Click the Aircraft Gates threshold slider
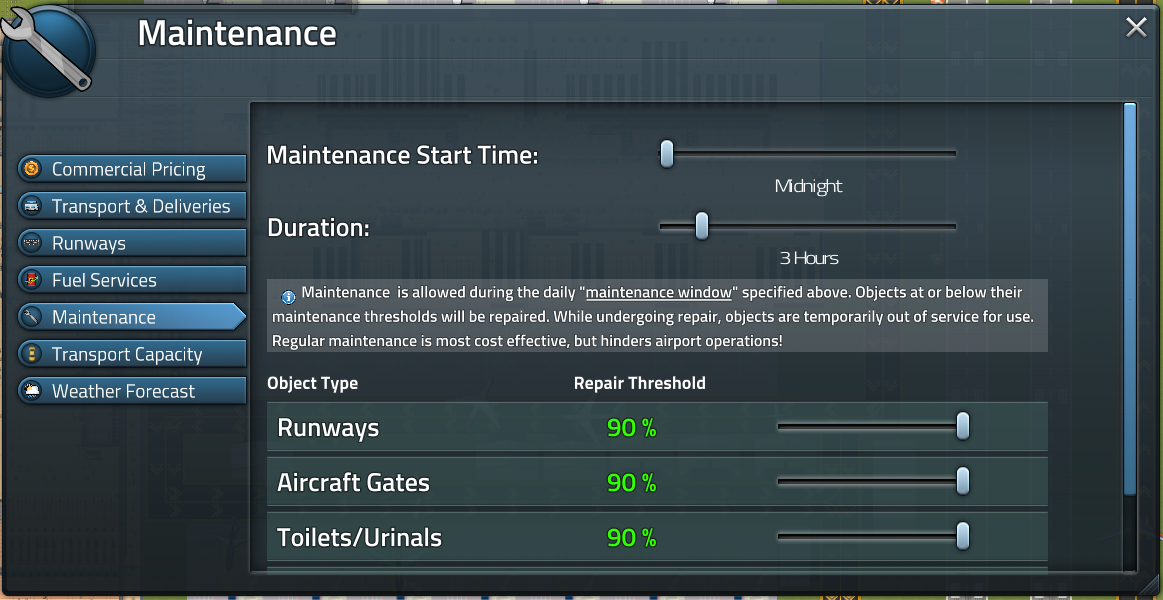 (962, 482)
